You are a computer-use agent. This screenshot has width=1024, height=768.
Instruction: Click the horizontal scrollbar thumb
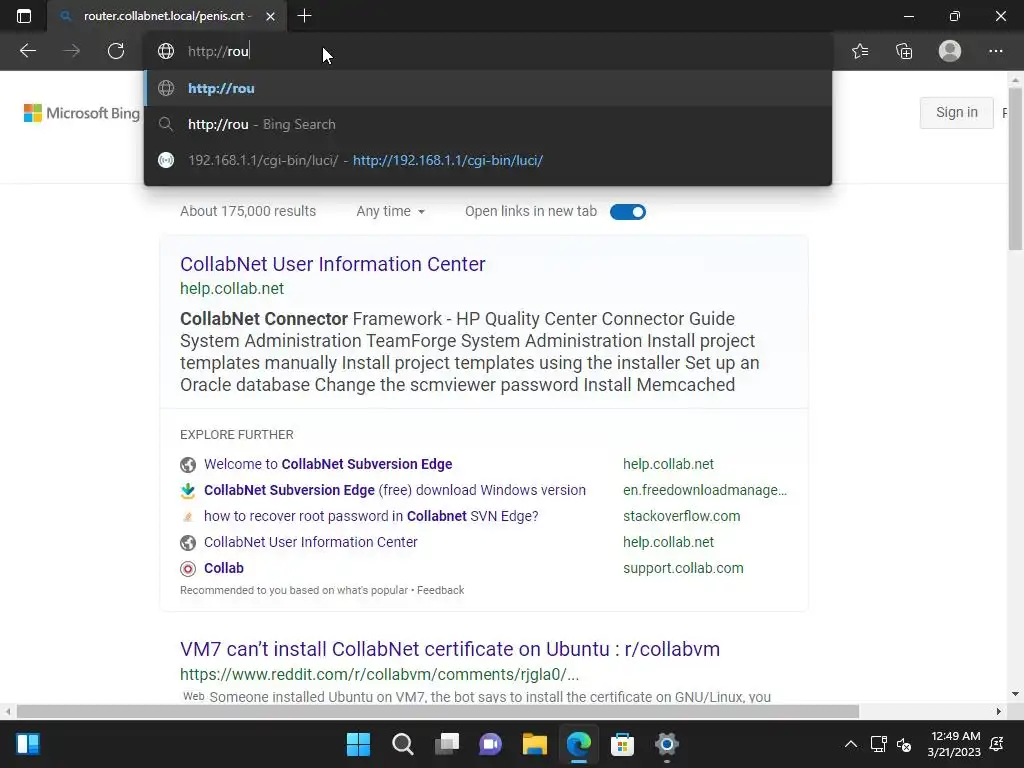438,711
